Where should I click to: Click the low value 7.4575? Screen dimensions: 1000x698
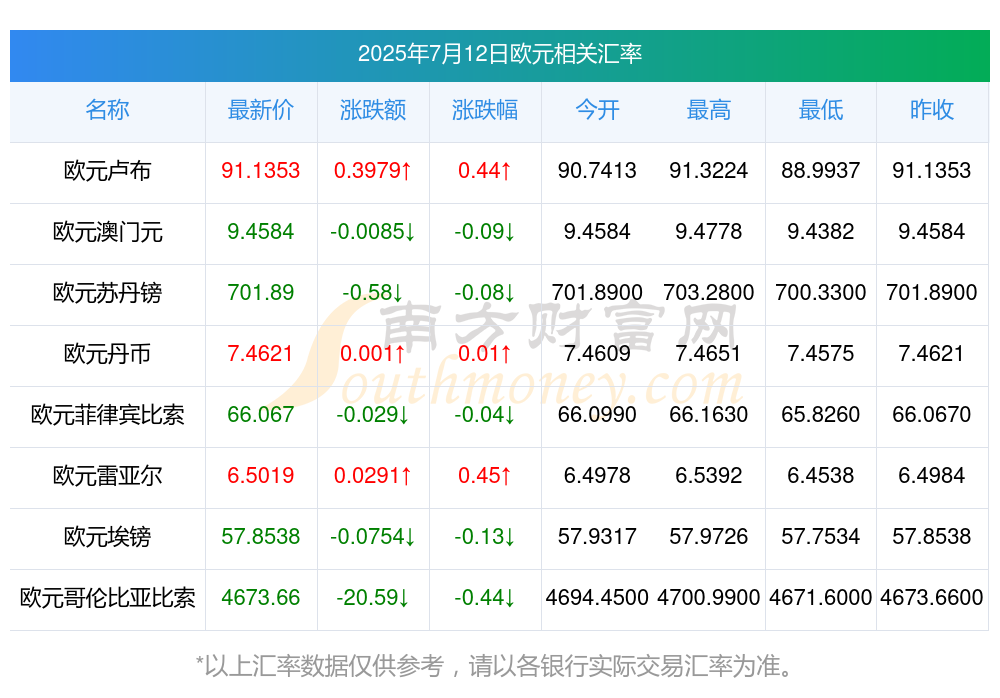point(821,353)
